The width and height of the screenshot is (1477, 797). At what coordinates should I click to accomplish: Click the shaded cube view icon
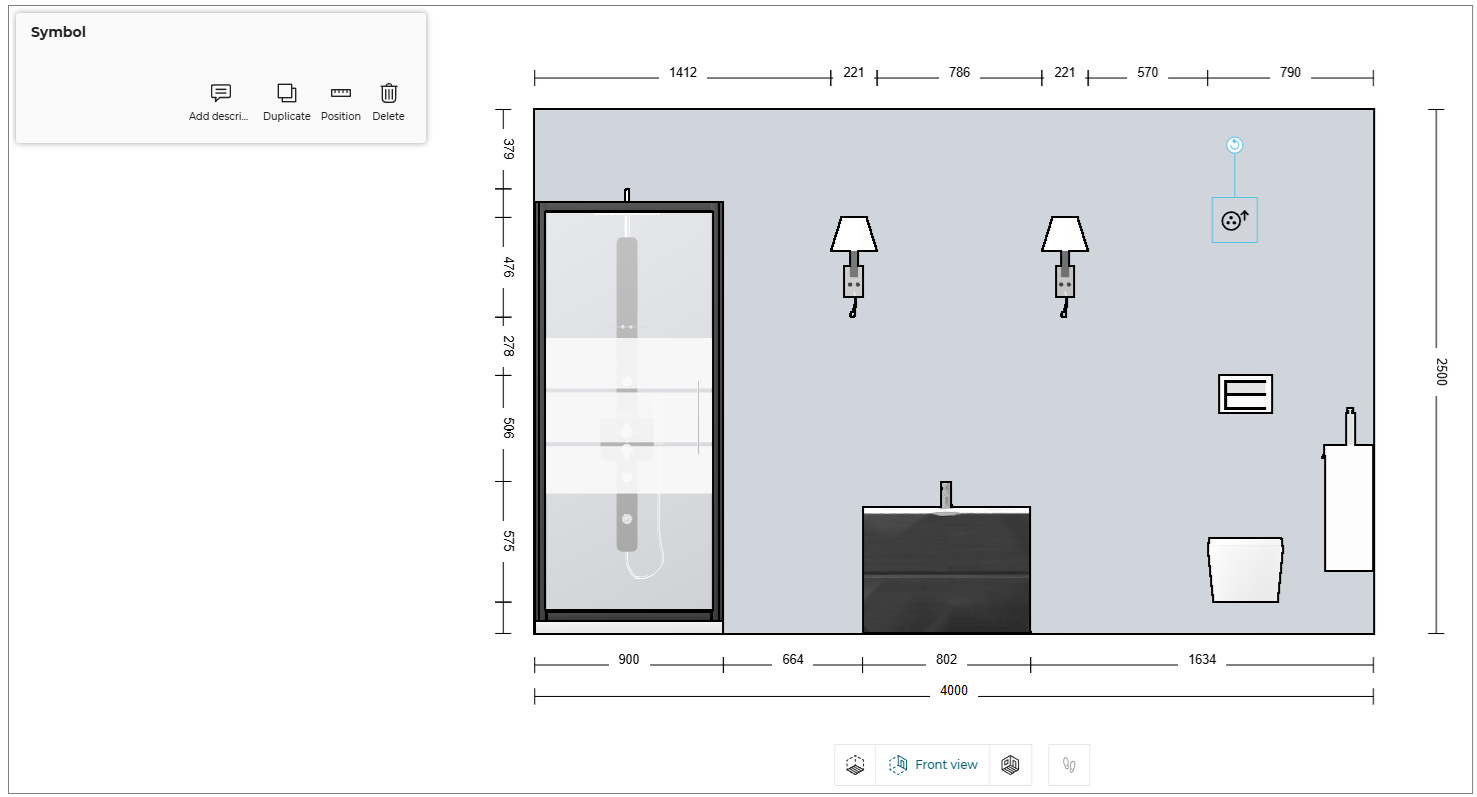point(1010,765)
